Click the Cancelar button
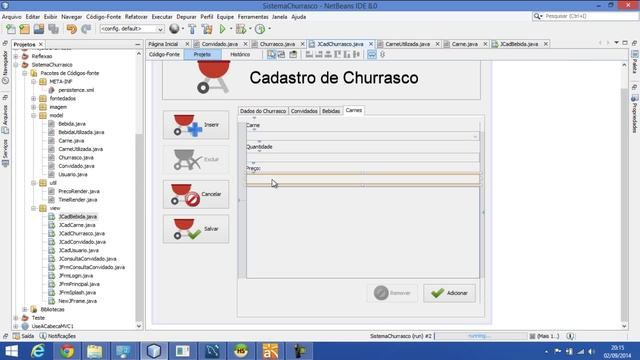640x360 pixels. pyautogui.click(x=196, y=194)
